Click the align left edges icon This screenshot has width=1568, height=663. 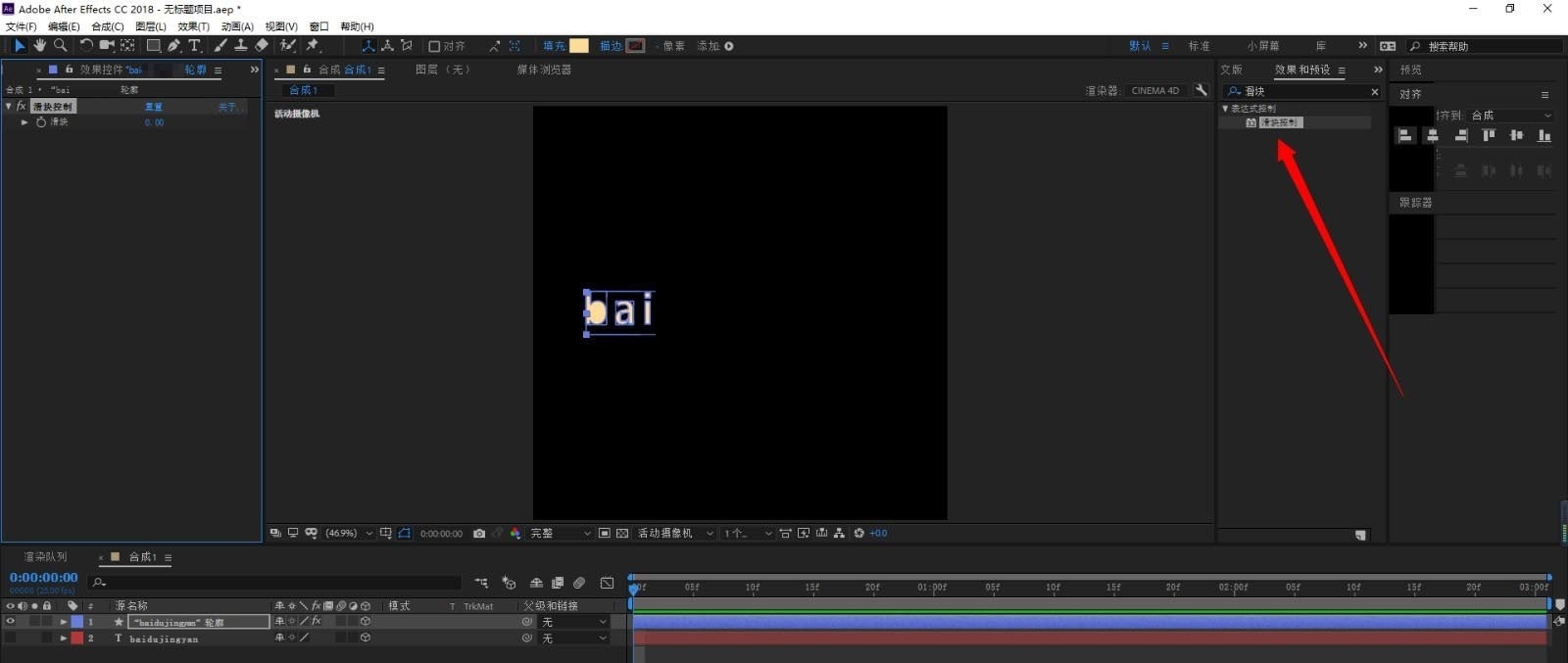1405,136
